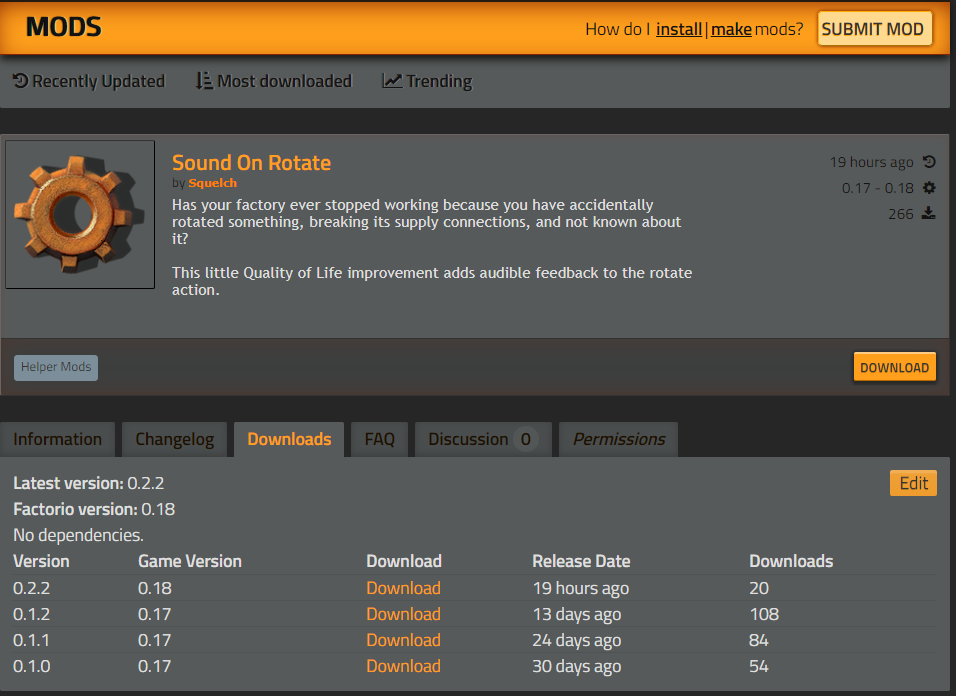Image resolution: width=956 pixels, height=696 pixels.
Task: Open the Most downloaded list
Action: [274, 81]
